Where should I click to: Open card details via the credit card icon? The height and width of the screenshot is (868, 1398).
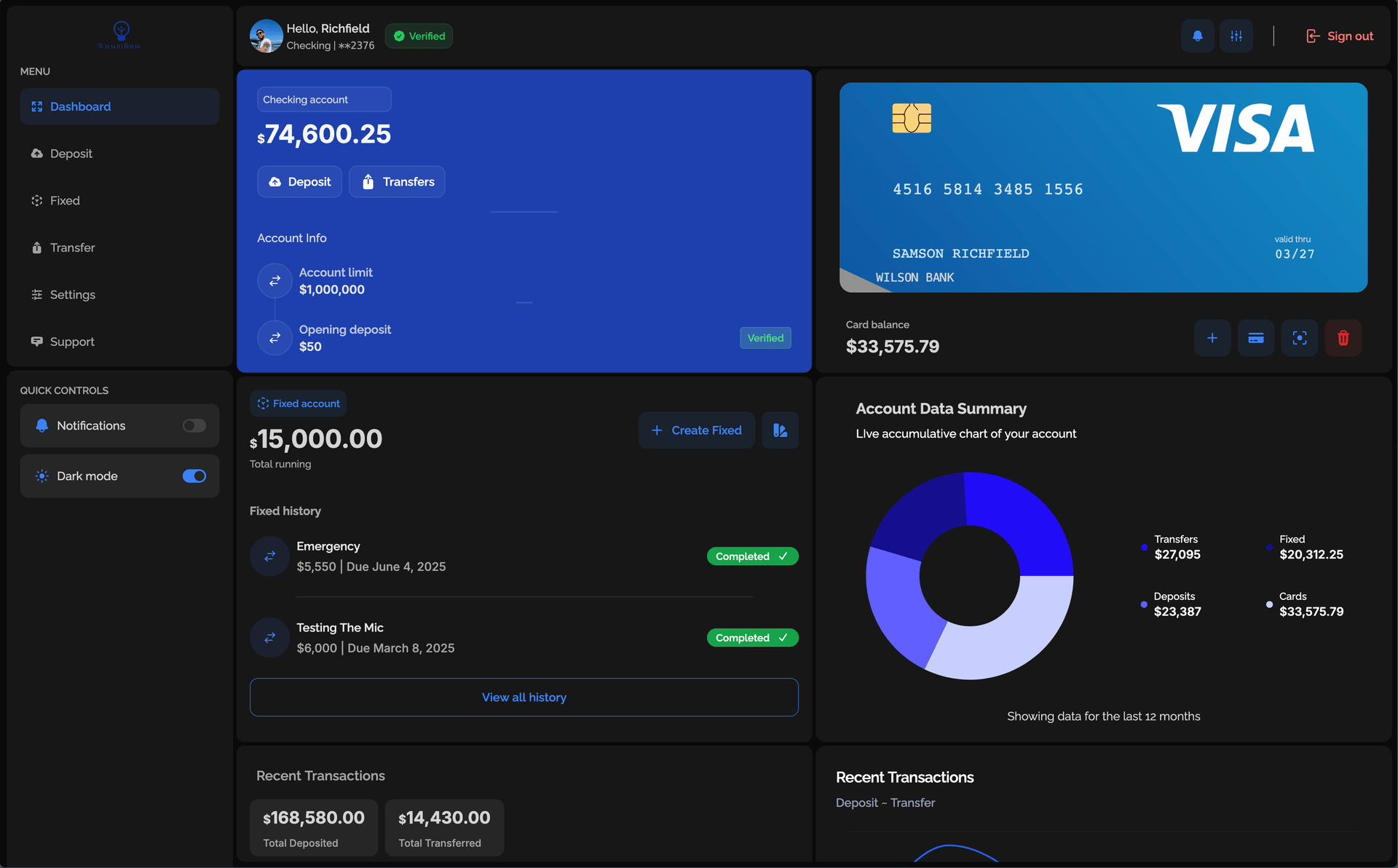[x=1255, y=338]
